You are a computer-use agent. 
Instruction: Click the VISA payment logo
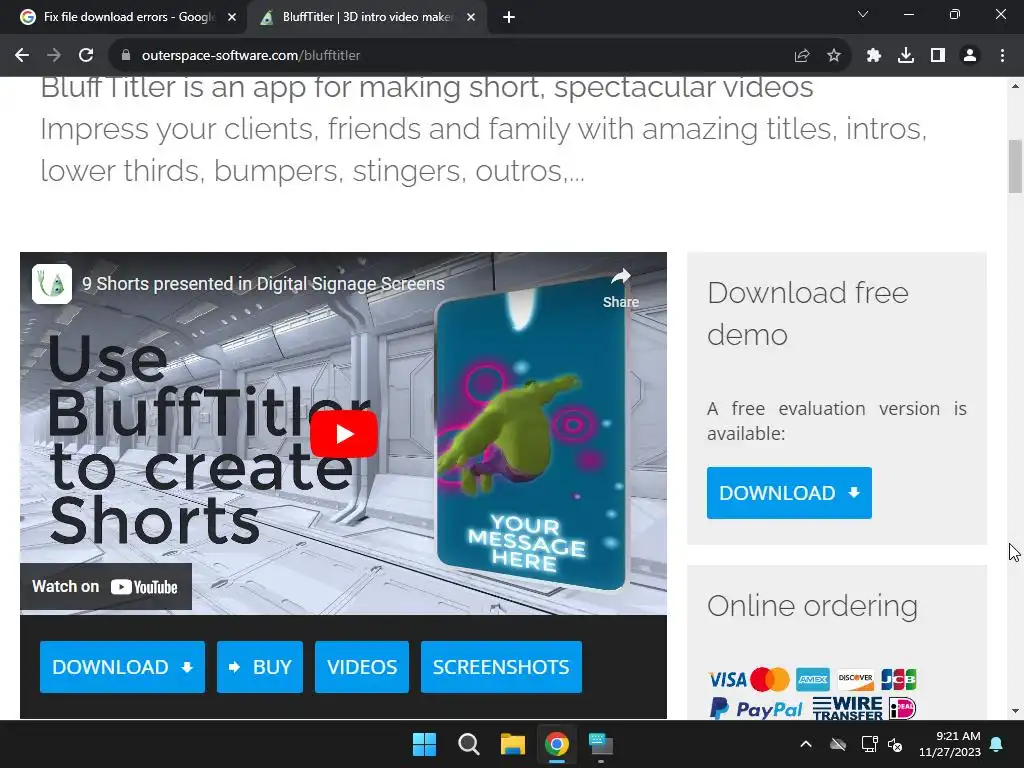pyautogui.click(x=727, y=680)
